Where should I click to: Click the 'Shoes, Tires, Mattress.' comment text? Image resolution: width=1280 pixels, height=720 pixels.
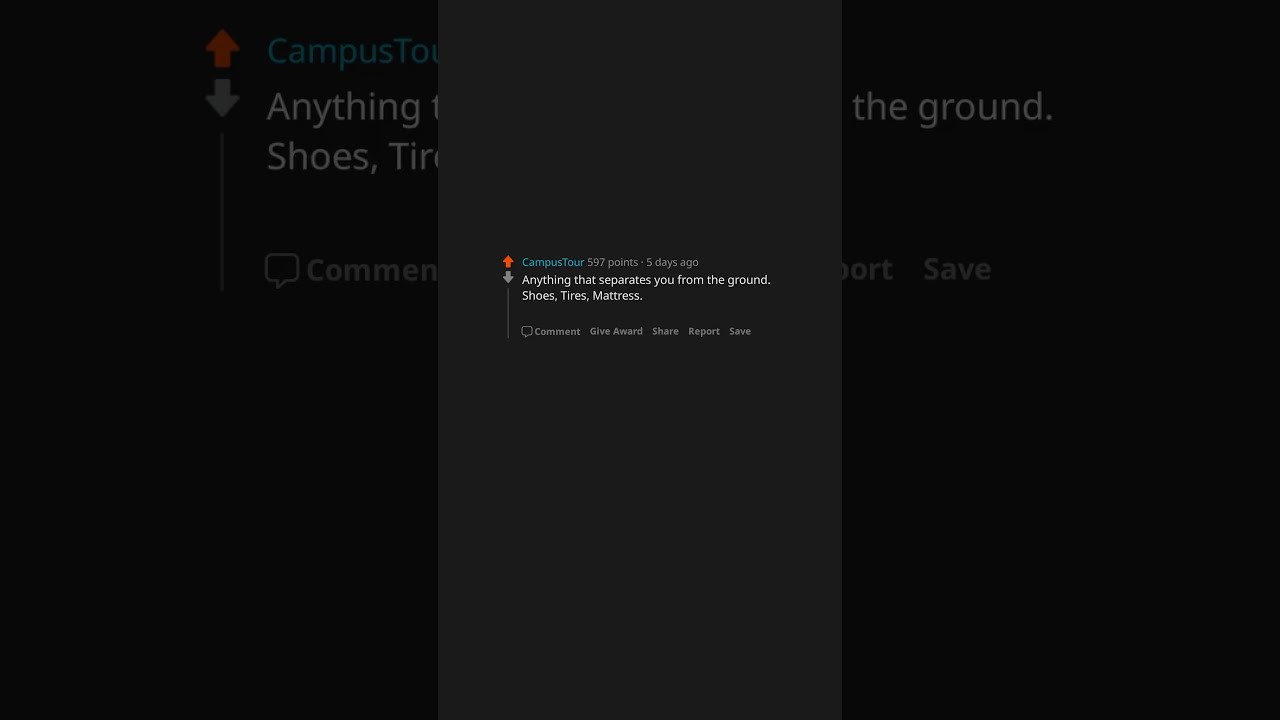pos(582,296)
